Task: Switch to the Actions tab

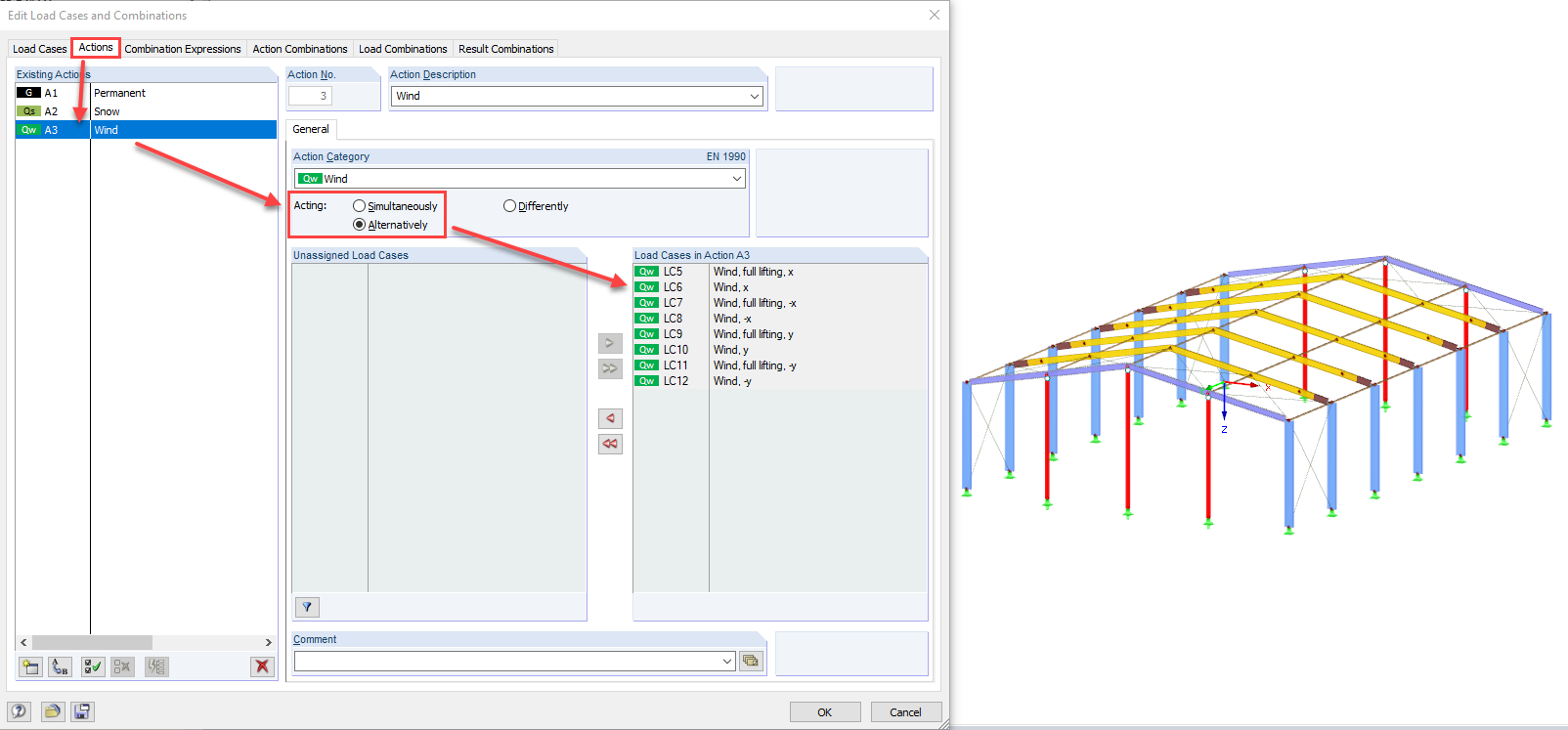Action: (96, 47)
